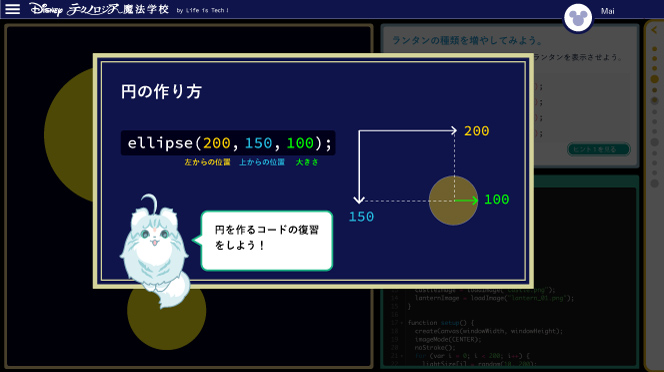Click the speech bubble 円を作るコードの復習をしよう
Screen dimensions: 664x372
267,240
